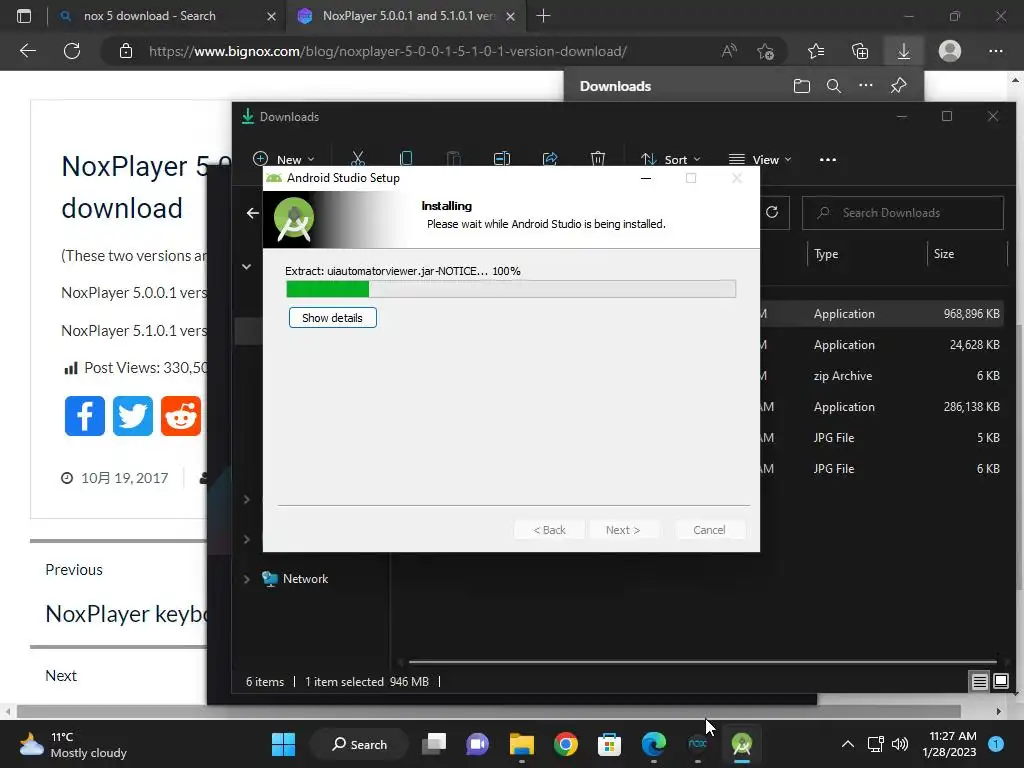This screenshot has height=768, width=1024.
Task: Select the 24,628 KB Application row
Action: click(x=882, y=345)
